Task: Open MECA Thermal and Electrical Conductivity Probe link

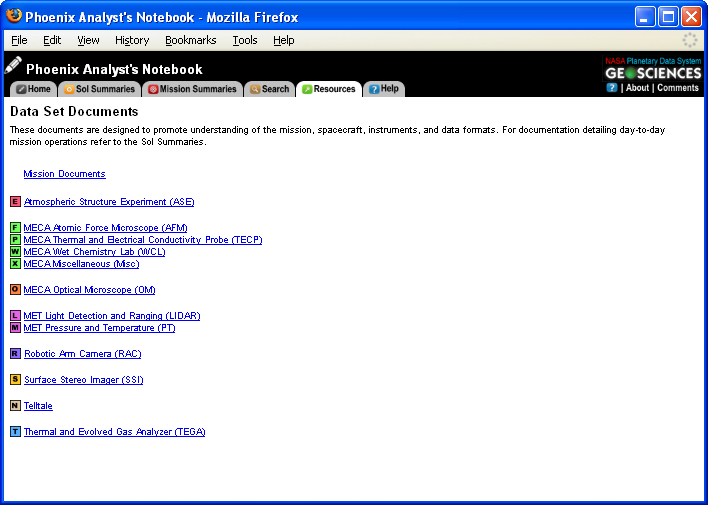Action: 143,240
